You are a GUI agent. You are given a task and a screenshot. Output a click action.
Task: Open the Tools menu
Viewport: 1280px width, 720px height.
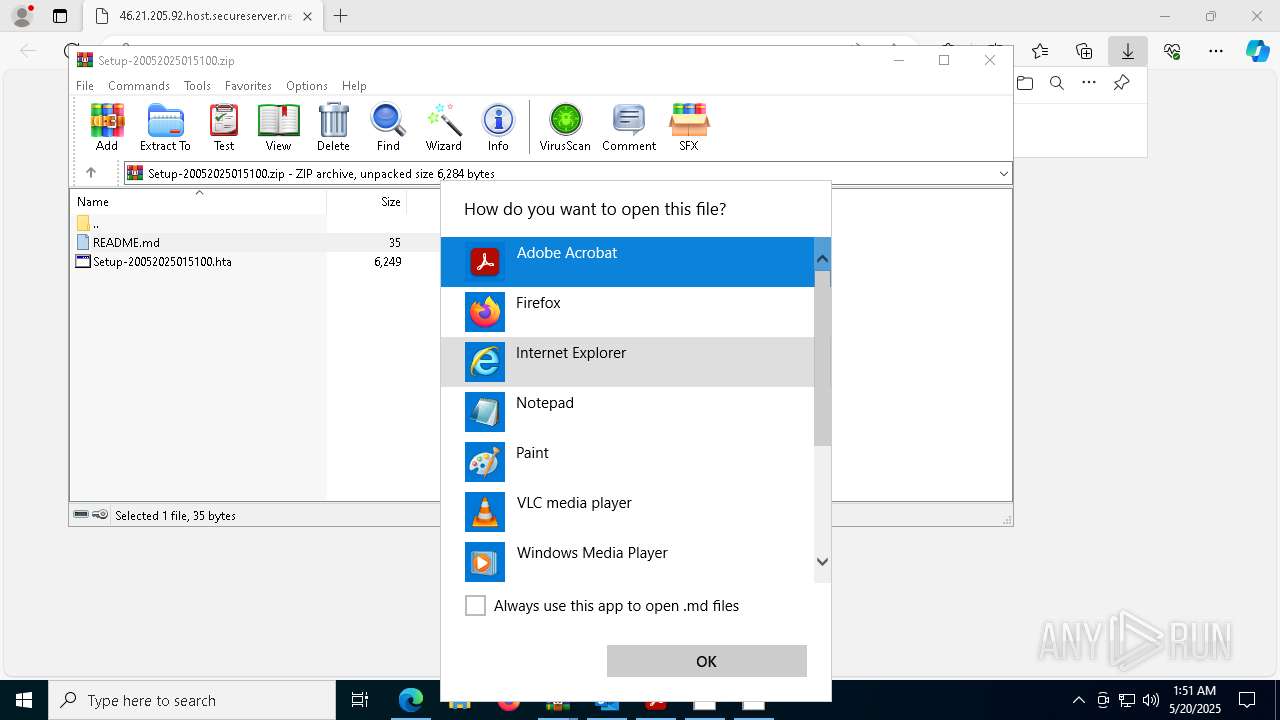pyautogui.click(x=197, y=86)
